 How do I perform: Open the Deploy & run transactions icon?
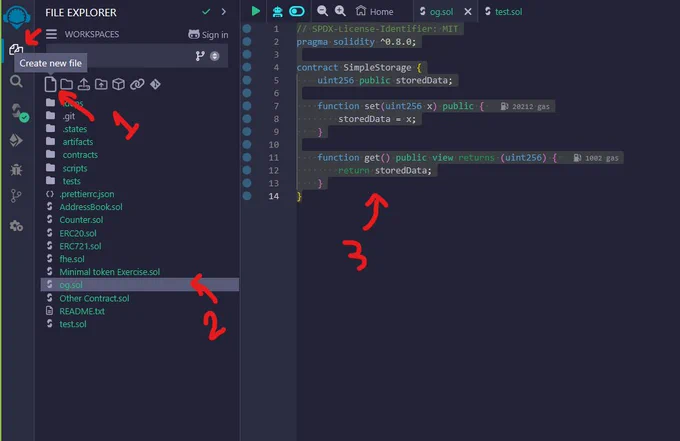tap(16, 140)
